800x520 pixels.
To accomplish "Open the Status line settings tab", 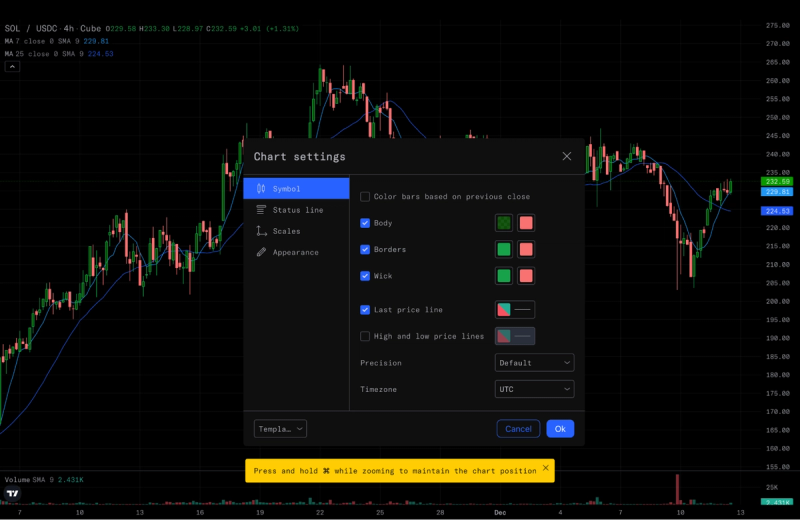I will (x=296, y=210).
